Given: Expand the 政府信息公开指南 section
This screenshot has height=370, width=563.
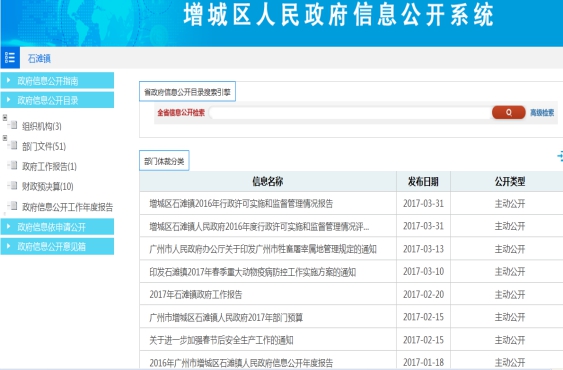Looking at the screenshot, I should coord(57,80).
